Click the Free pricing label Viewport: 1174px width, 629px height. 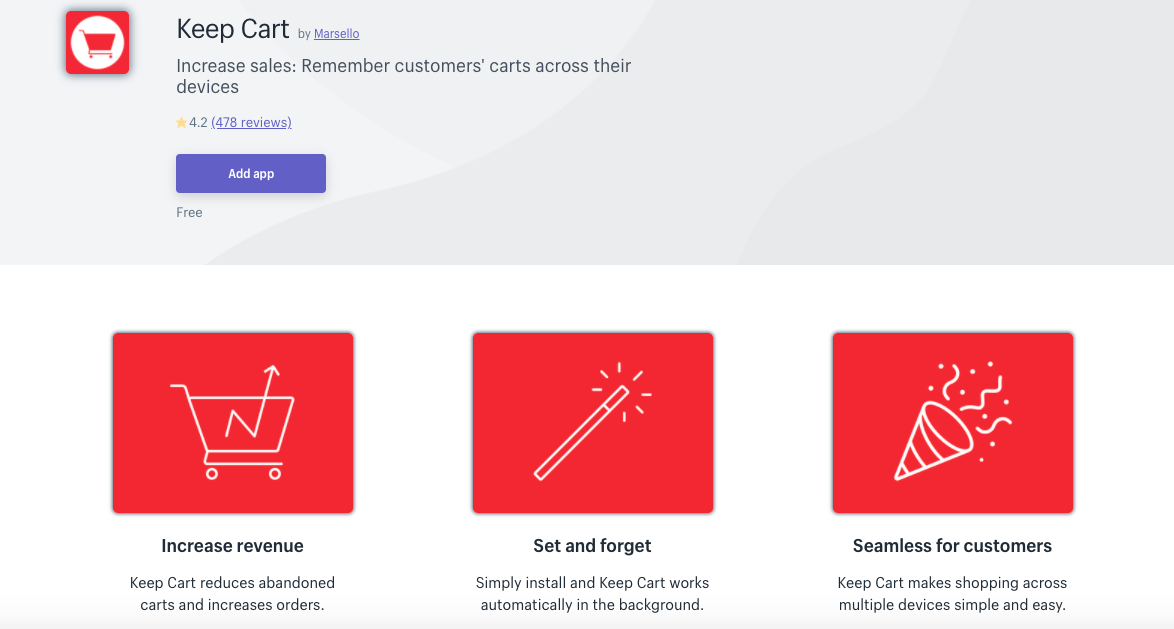(x=189, y=213)
